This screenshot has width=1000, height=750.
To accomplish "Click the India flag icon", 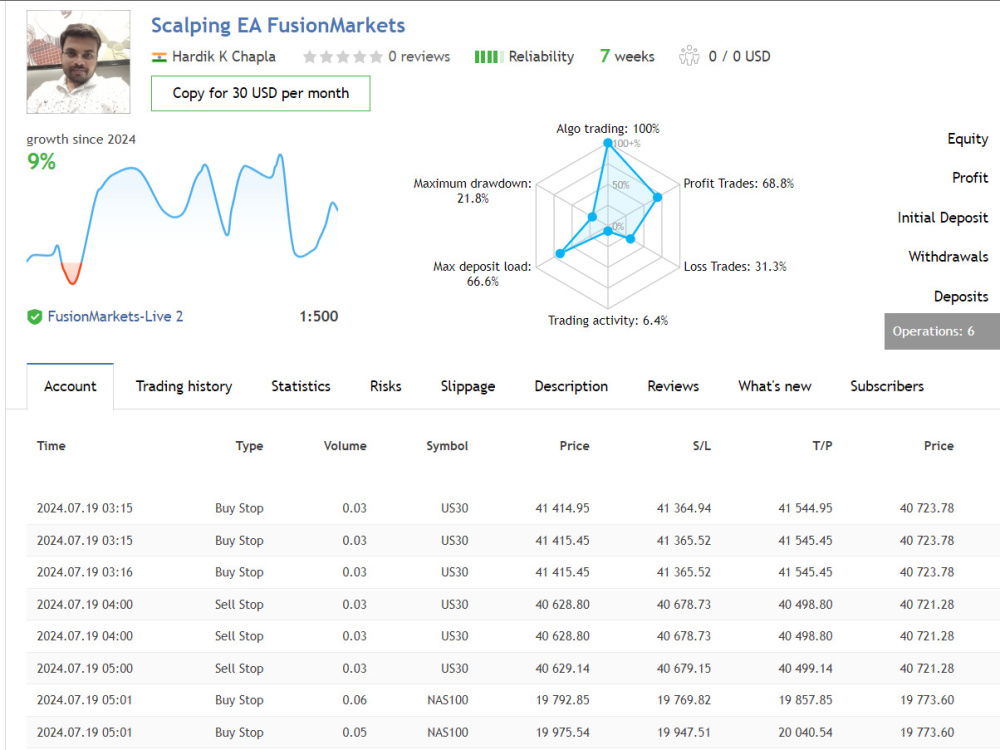I will (159, 57).
